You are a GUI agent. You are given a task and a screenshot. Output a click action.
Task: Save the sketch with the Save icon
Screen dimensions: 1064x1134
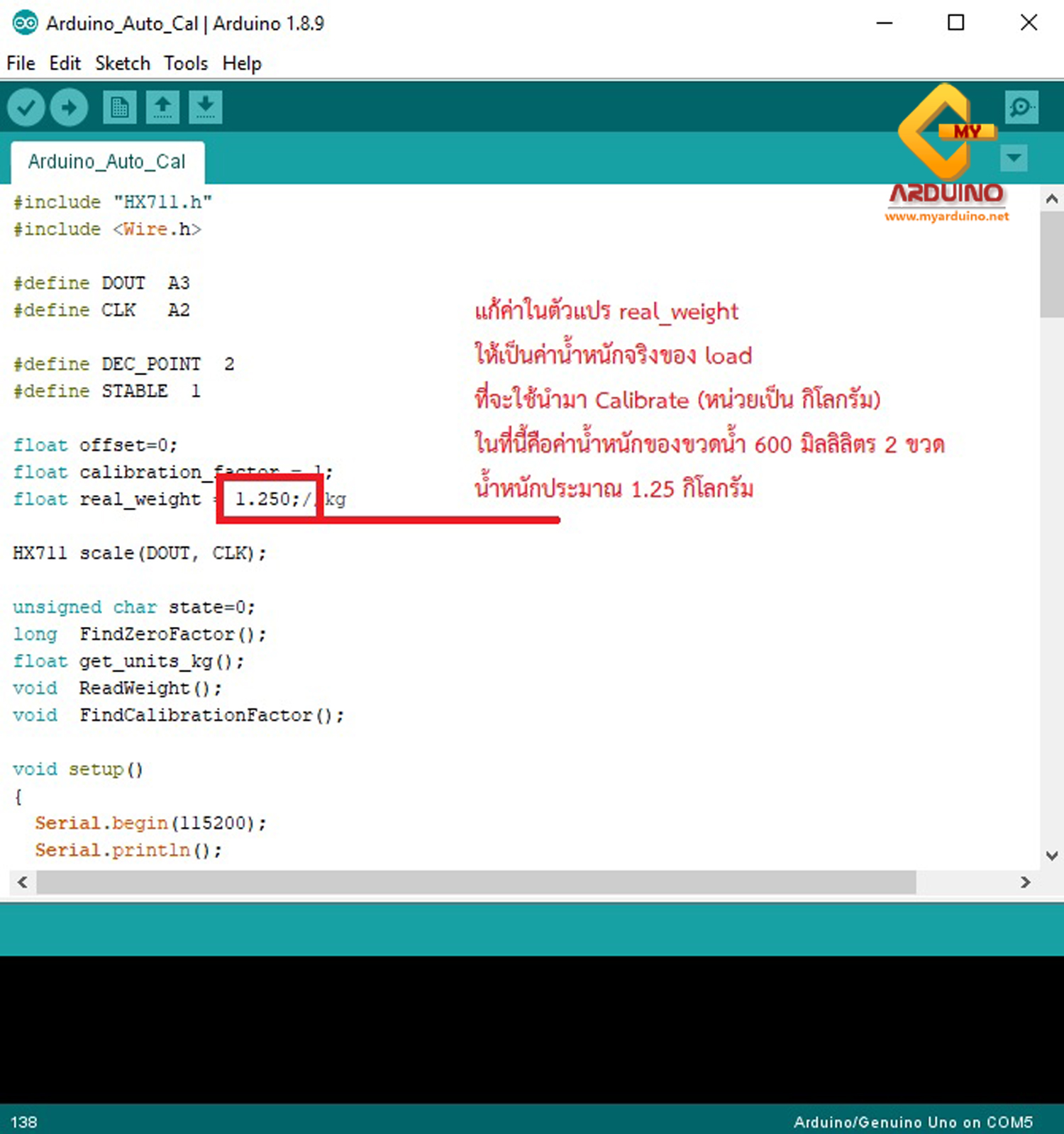click(205, 108)
